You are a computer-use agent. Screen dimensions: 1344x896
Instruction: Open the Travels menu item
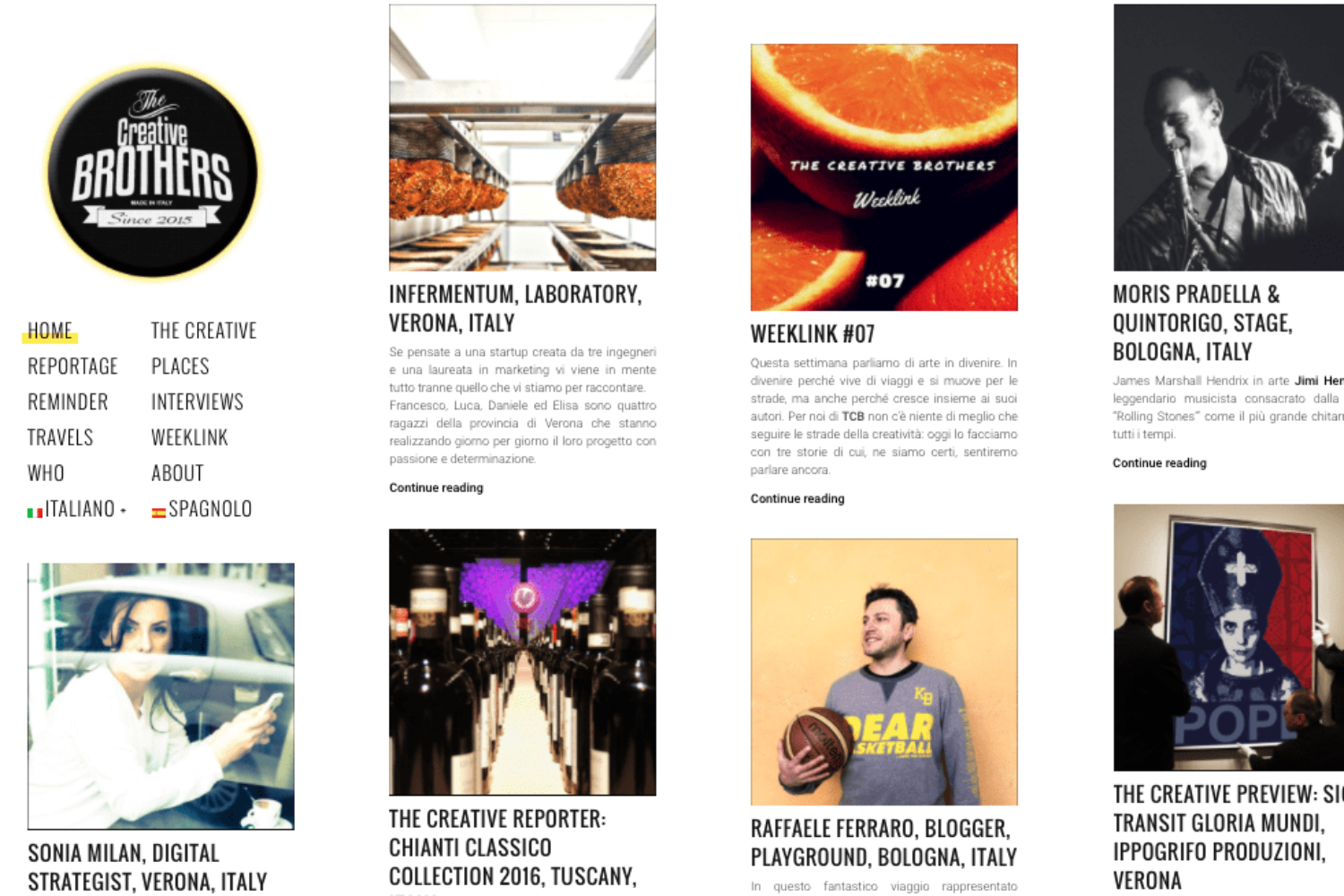(60, 438)
